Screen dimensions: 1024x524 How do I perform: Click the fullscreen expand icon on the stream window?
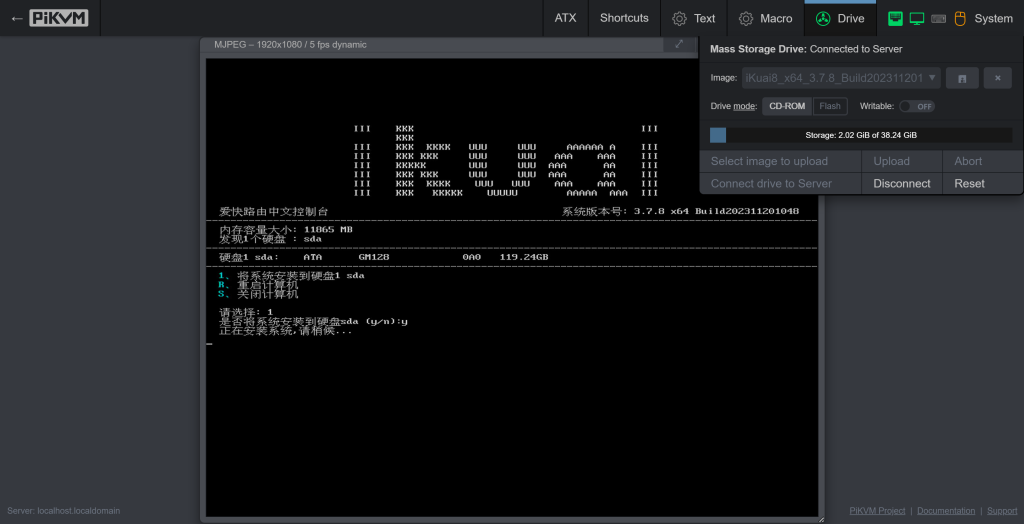(x=679, y=44)
